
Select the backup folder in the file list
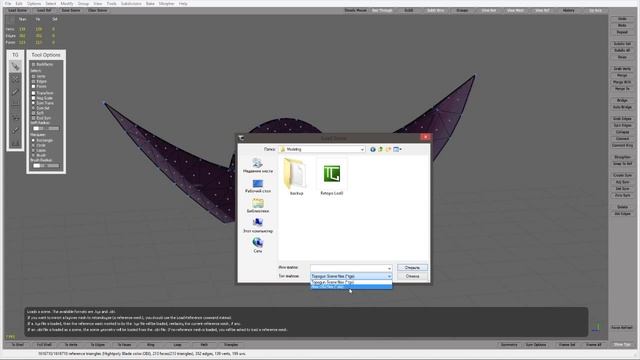tap(296, 177)
